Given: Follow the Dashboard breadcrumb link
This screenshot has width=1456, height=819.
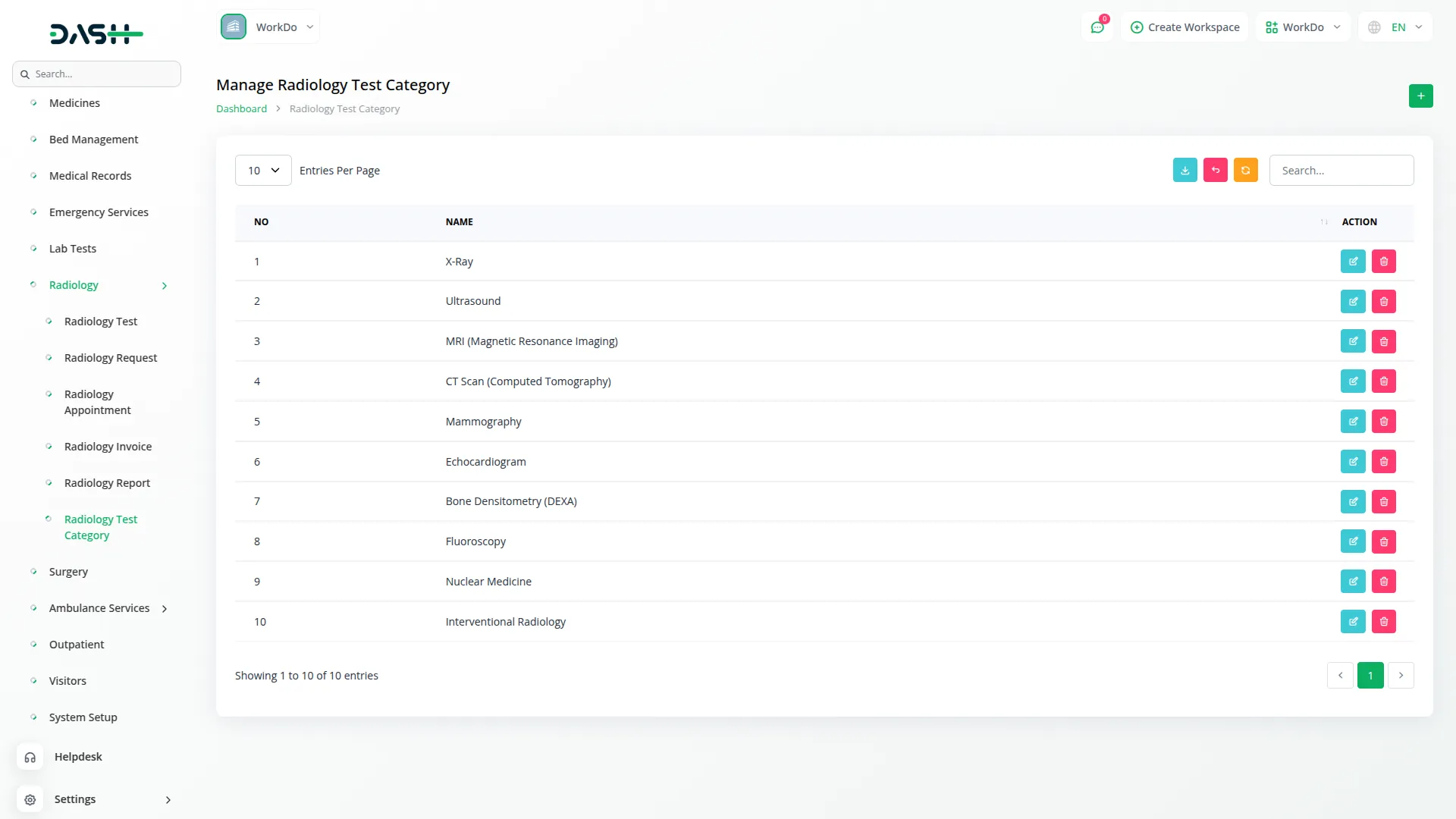Looking at the screenshot, I should 241,109.
